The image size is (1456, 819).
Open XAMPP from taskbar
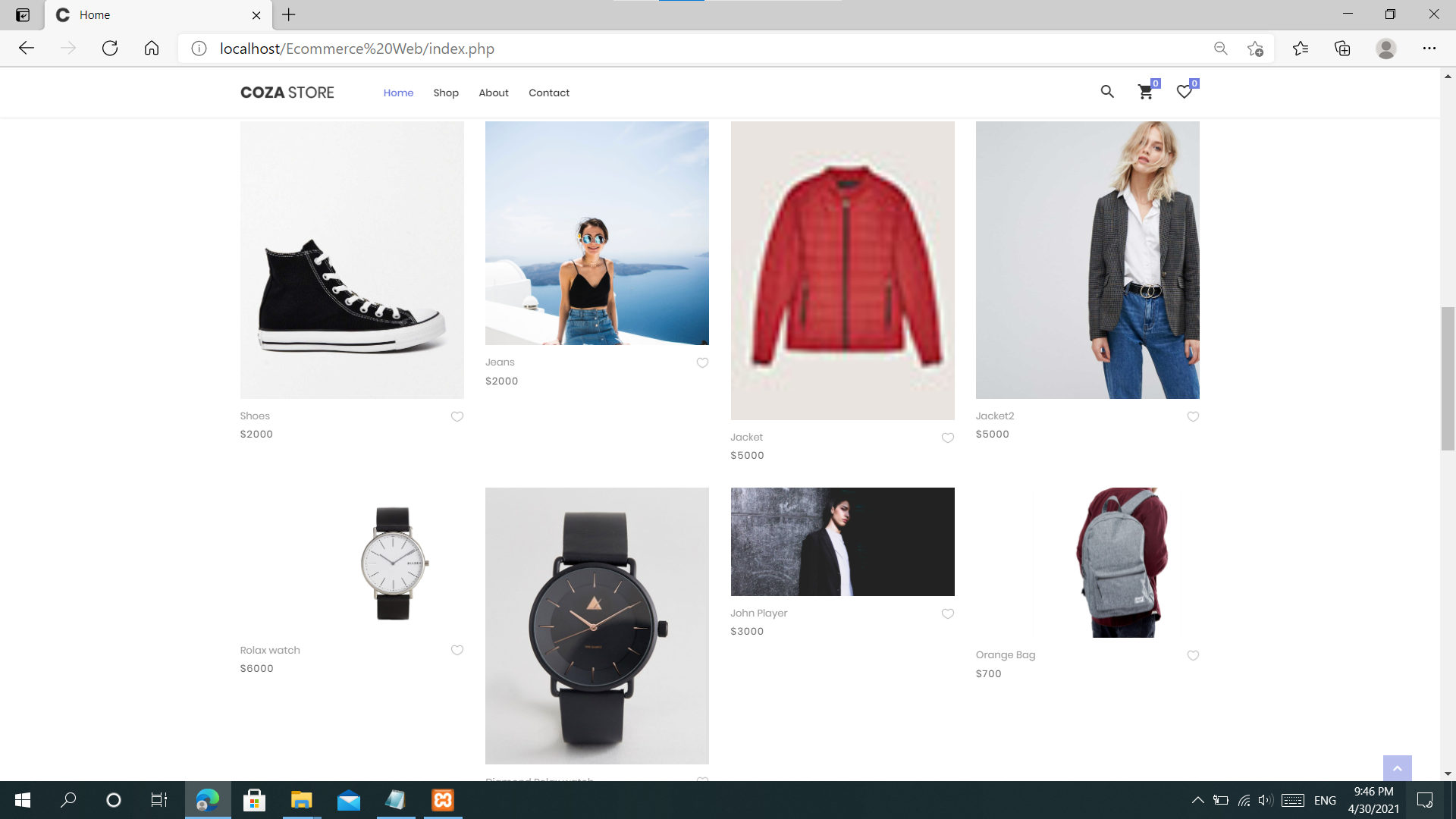pyautogui.click(x=443, y=800)
